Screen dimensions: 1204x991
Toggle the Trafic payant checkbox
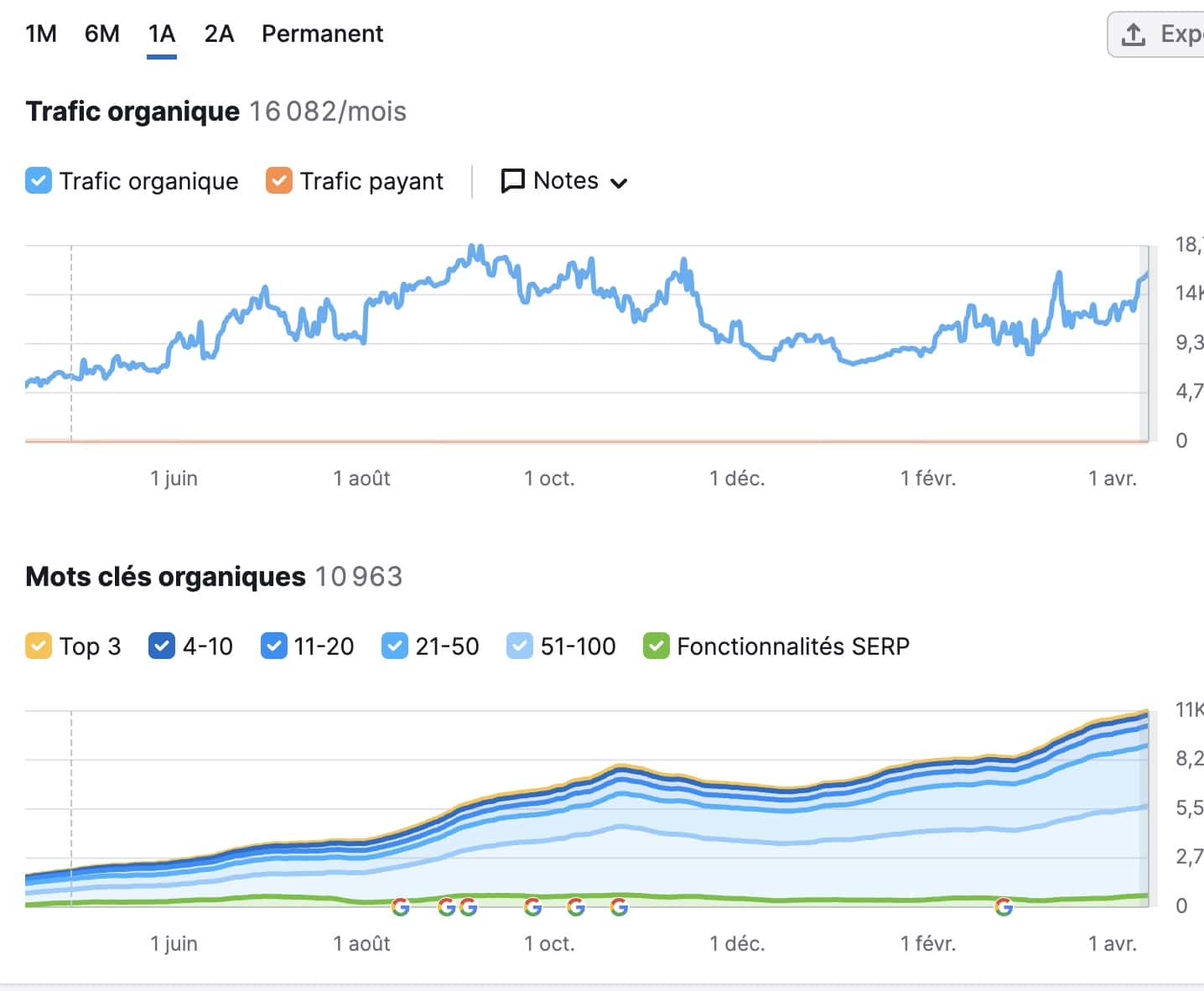click(279, 181)
